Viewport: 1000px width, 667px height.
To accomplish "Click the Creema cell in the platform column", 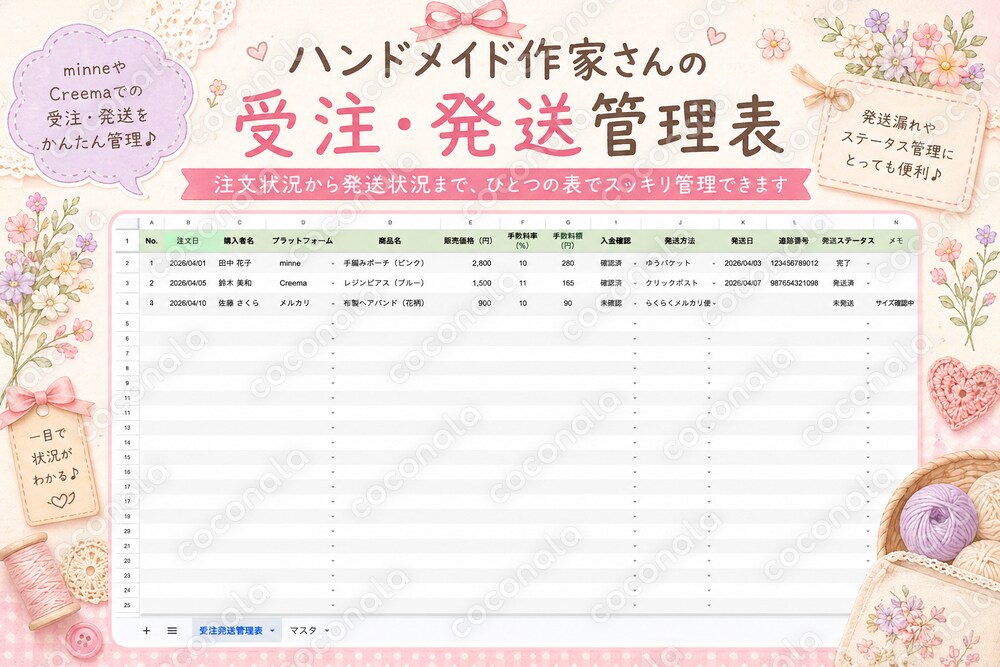I will click(293, 283).
